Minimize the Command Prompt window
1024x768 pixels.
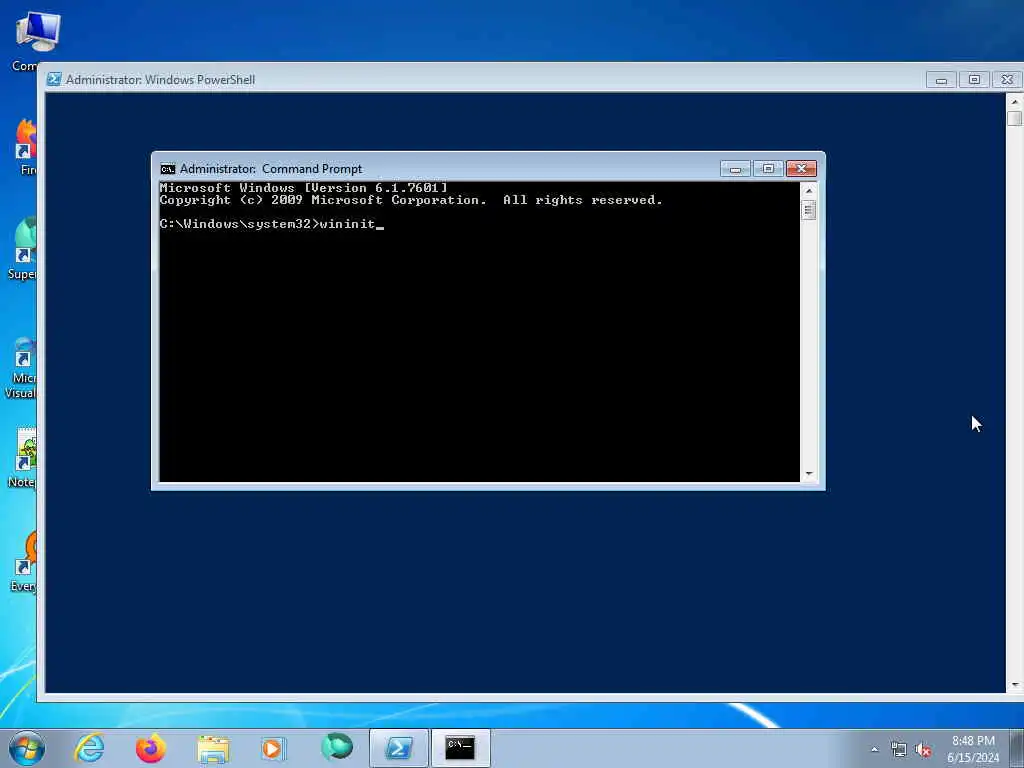coord(735,169)
